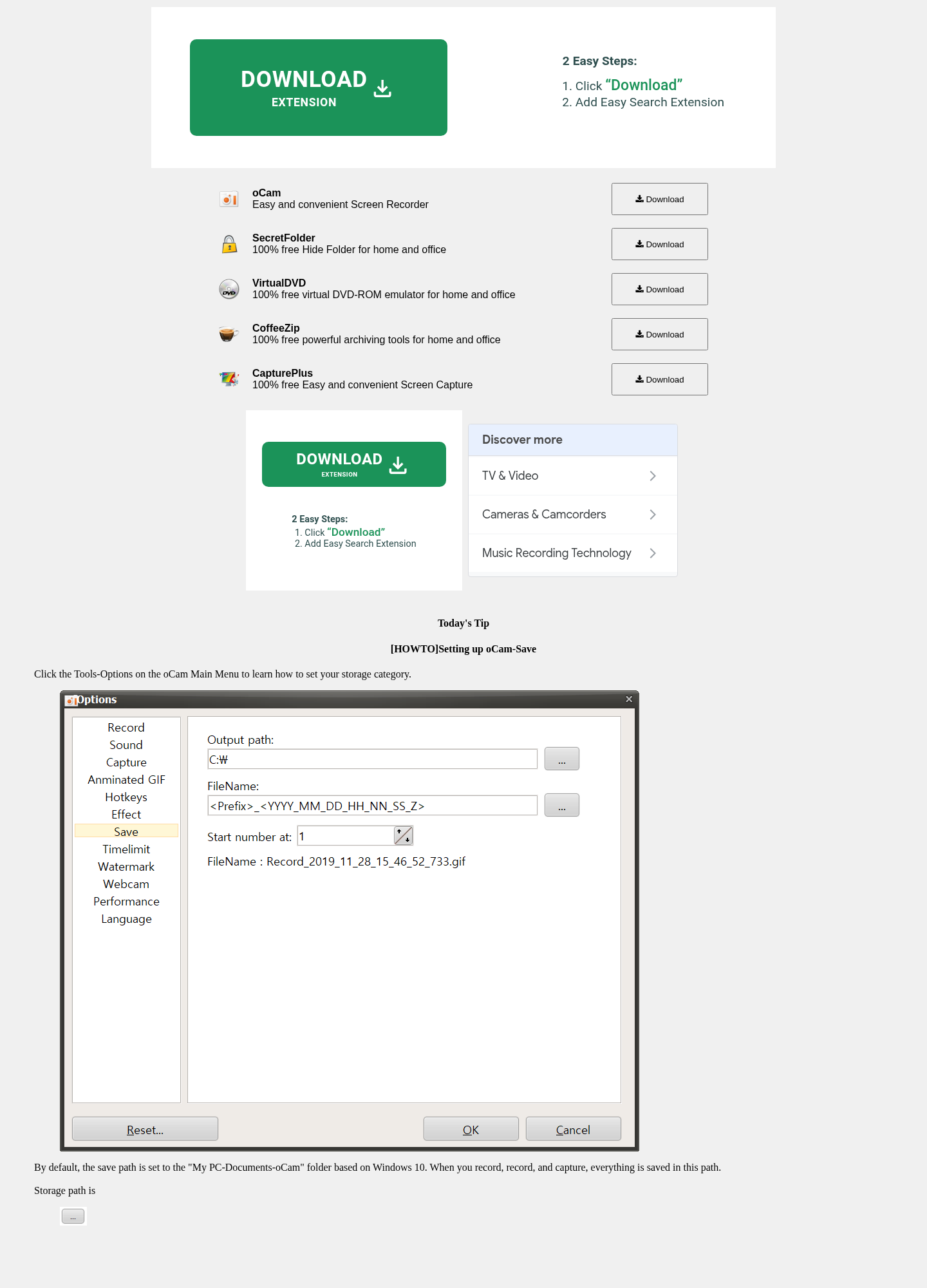Download VirtualDVD emulator

click(x=660, y=289)
